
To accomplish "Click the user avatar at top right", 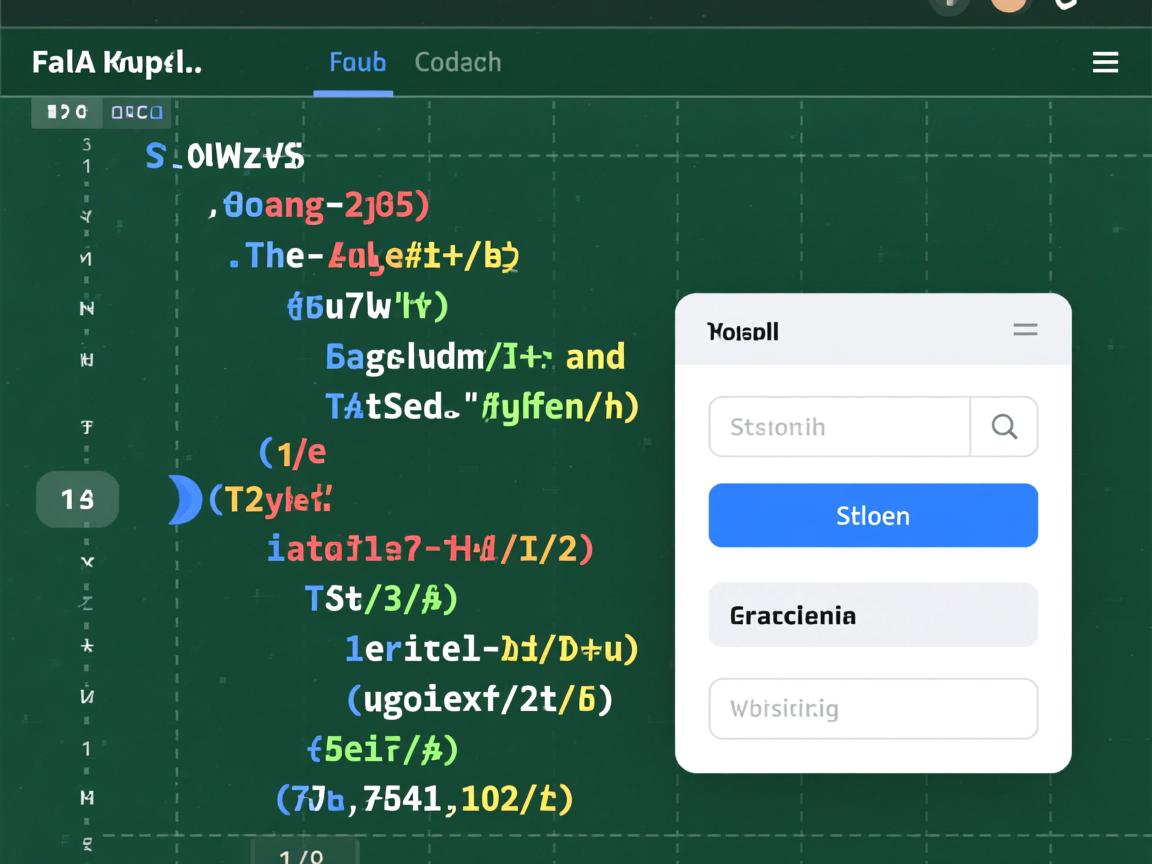I will [x=1009, y=4].
